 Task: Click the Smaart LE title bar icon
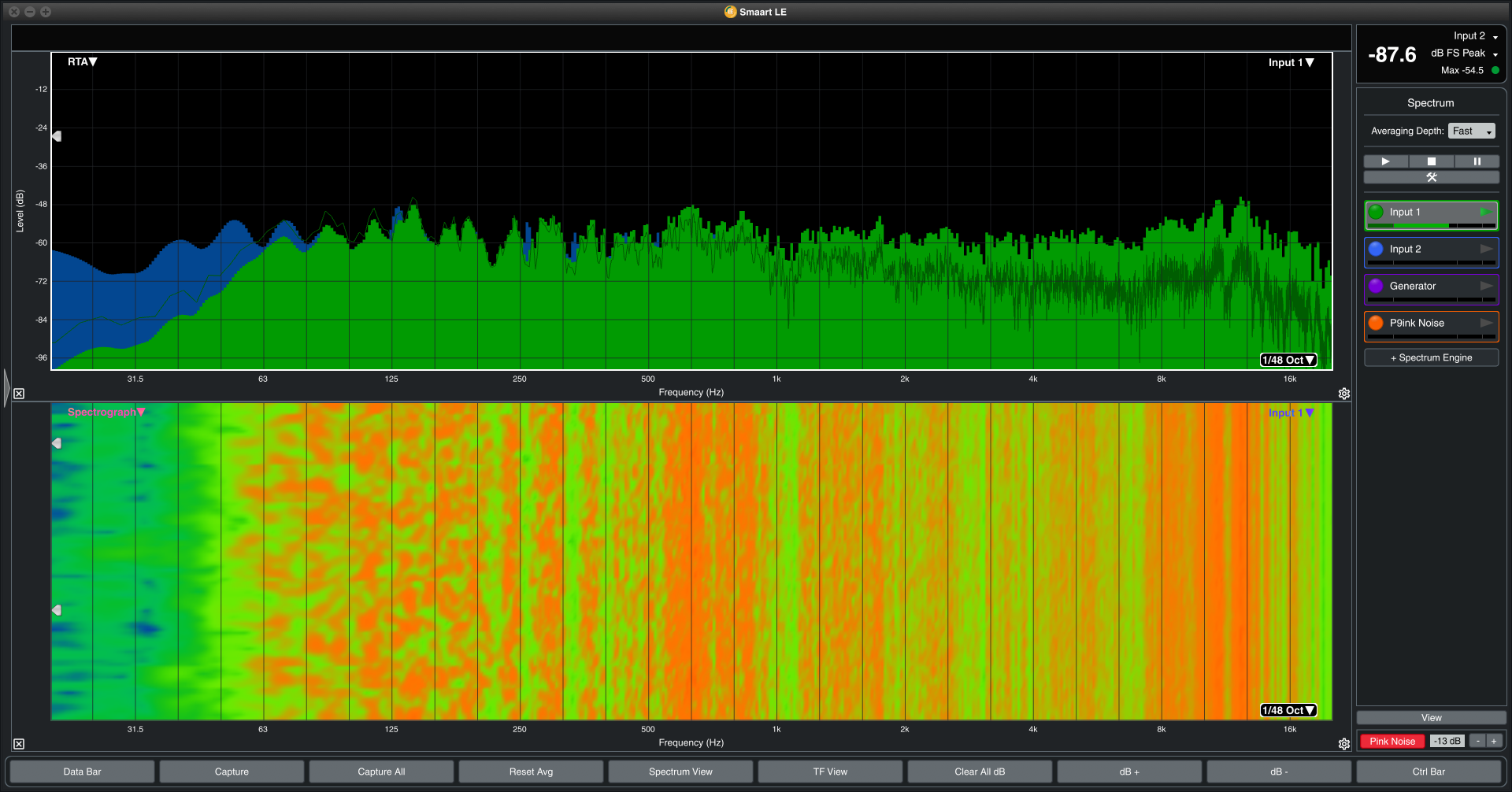[730, 12]
